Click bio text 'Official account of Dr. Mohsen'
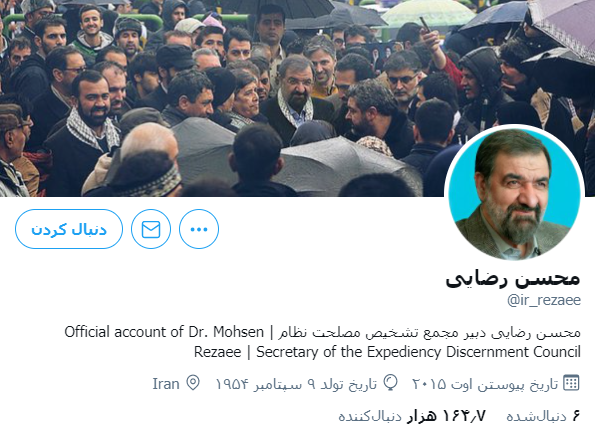The width and height of the screenshot is (595, 438). (164, 332)
